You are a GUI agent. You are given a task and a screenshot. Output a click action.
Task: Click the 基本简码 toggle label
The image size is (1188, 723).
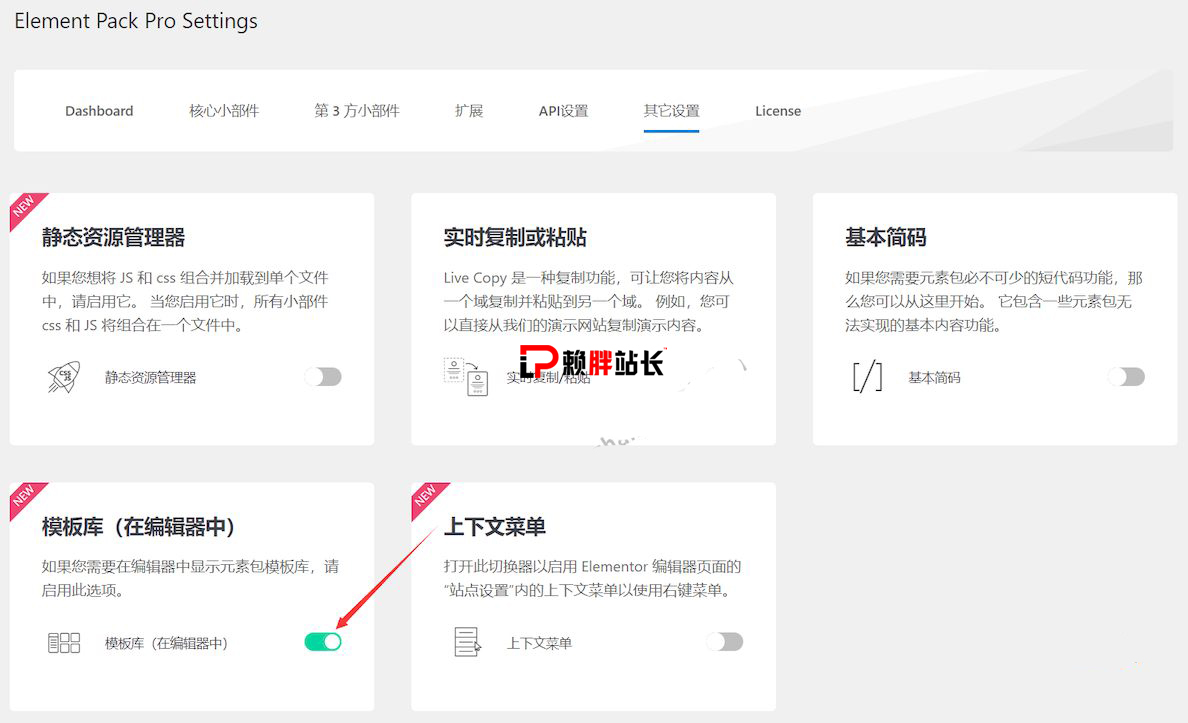click(x=934, y=377)
